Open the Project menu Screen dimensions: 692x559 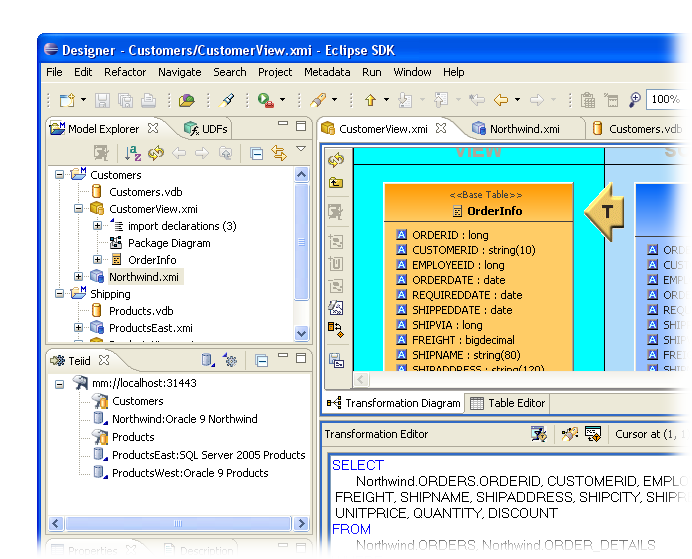[x=275, y=72]
